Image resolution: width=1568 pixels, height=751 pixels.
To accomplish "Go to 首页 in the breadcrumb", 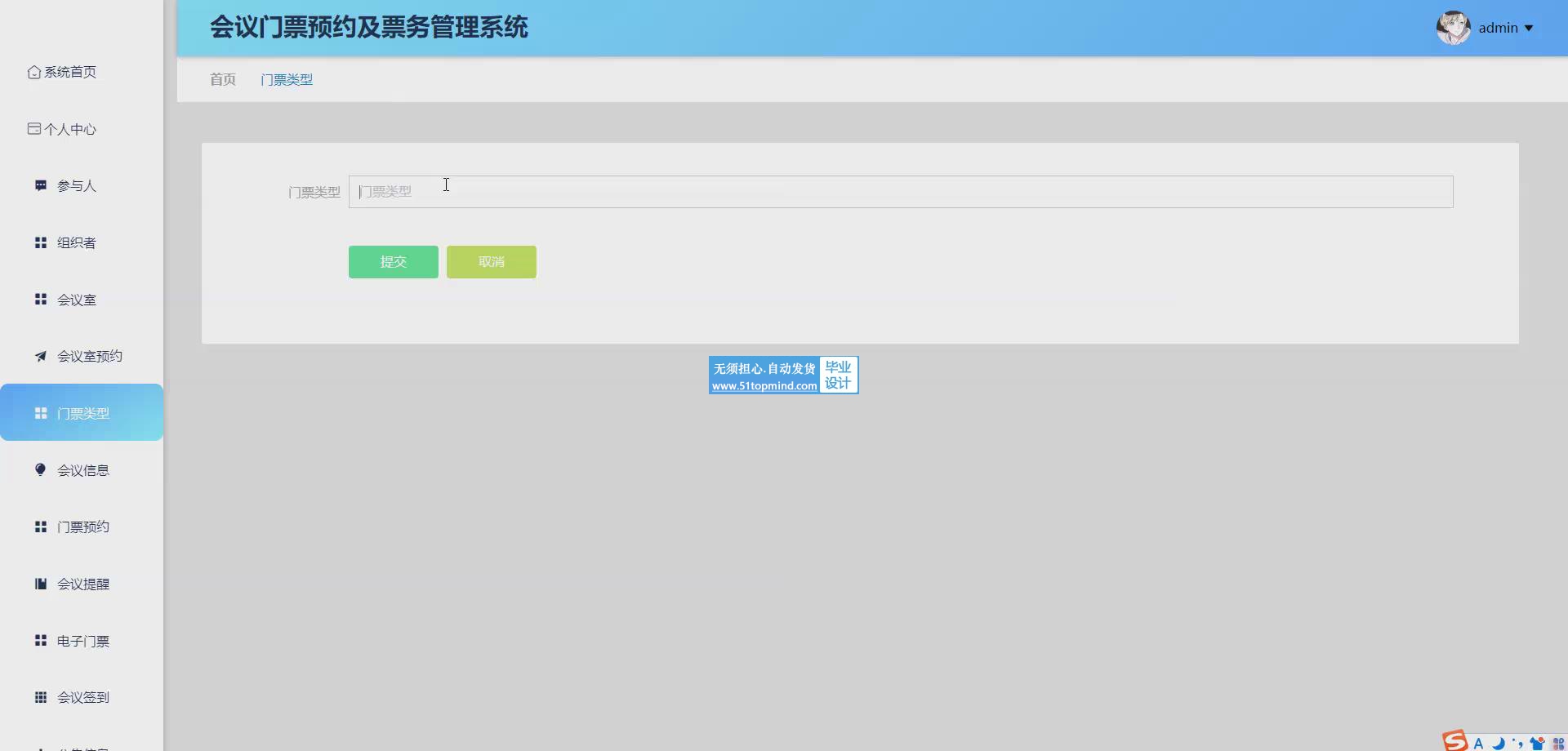I will (x=222, y=79).
